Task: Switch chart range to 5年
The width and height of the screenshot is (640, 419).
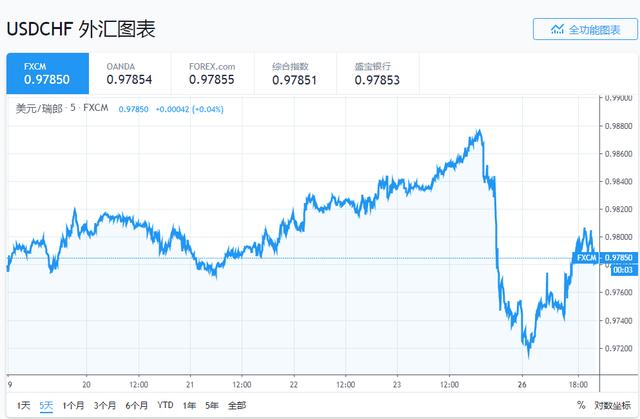Action: coord(211,405)
